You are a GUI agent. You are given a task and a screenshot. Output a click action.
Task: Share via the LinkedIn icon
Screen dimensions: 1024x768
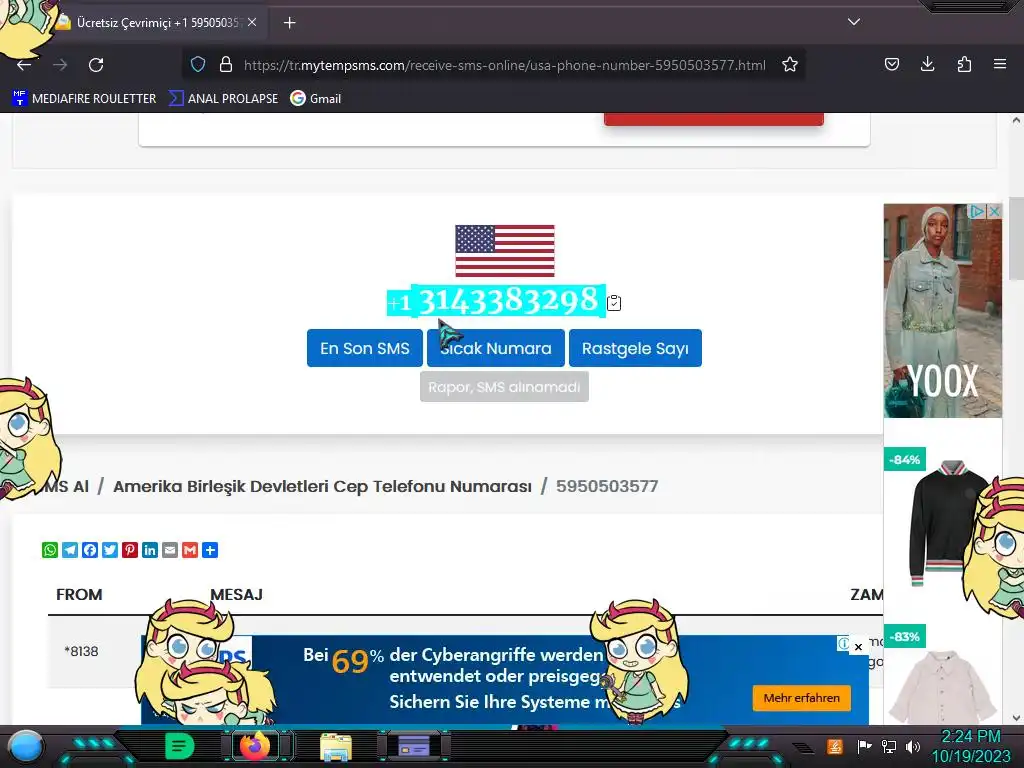point(150,550)
